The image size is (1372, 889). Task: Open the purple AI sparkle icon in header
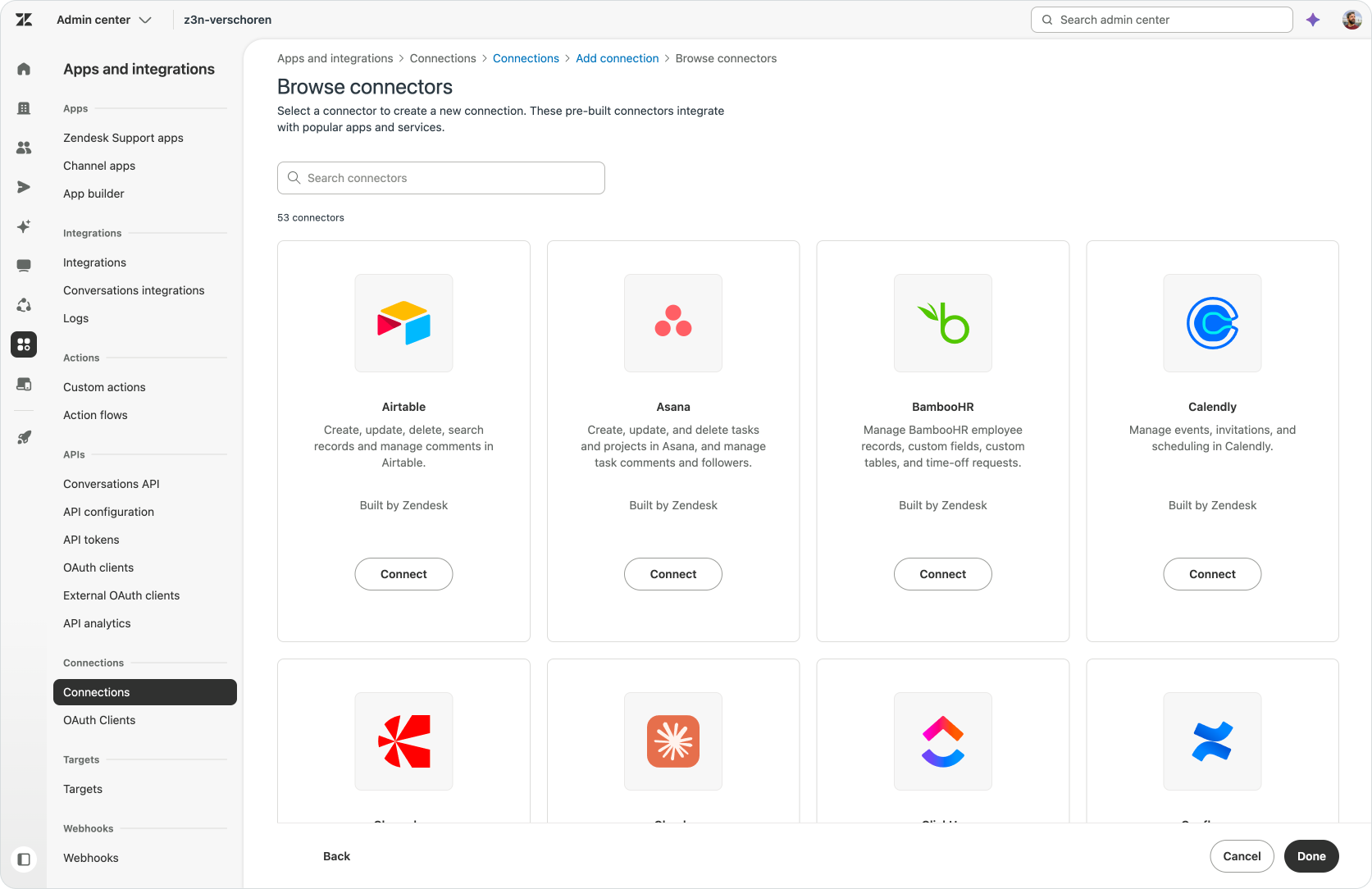(x=1313, y=20)
